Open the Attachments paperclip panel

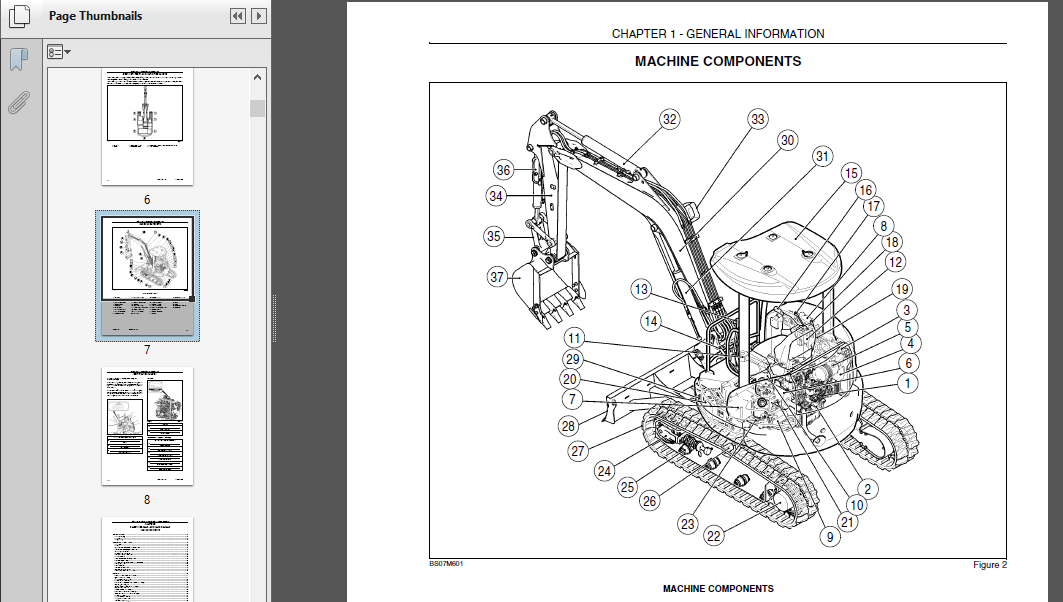pyautogui.click(x=19, y=103)
